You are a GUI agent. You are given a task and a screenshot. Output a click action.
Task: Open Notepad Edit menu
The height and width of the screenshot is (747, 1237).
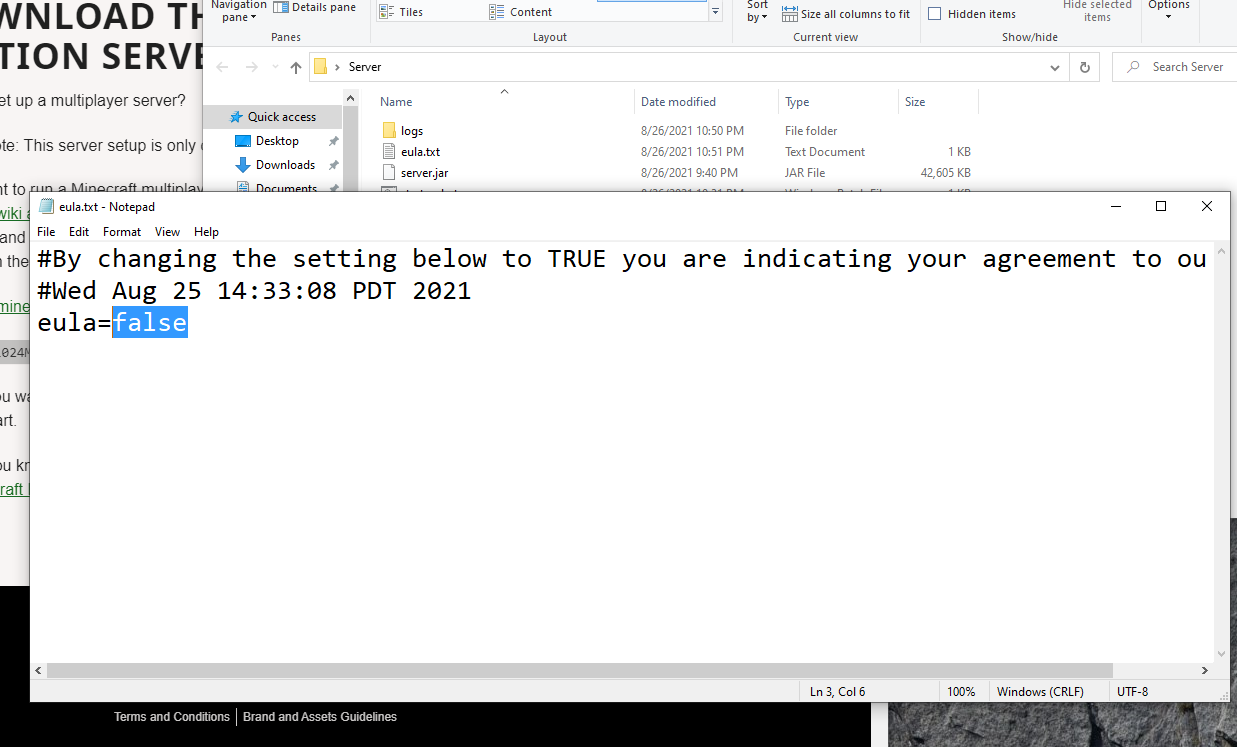[79, 232]
